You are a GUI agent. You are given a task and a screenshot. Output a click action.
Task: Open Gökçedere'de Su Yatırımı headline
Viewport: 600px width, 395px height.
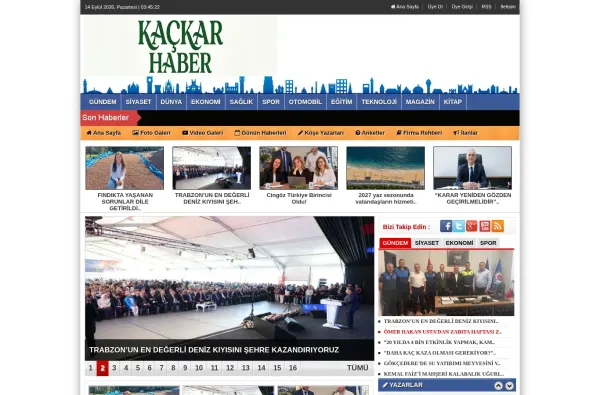(x=442, y=363)
